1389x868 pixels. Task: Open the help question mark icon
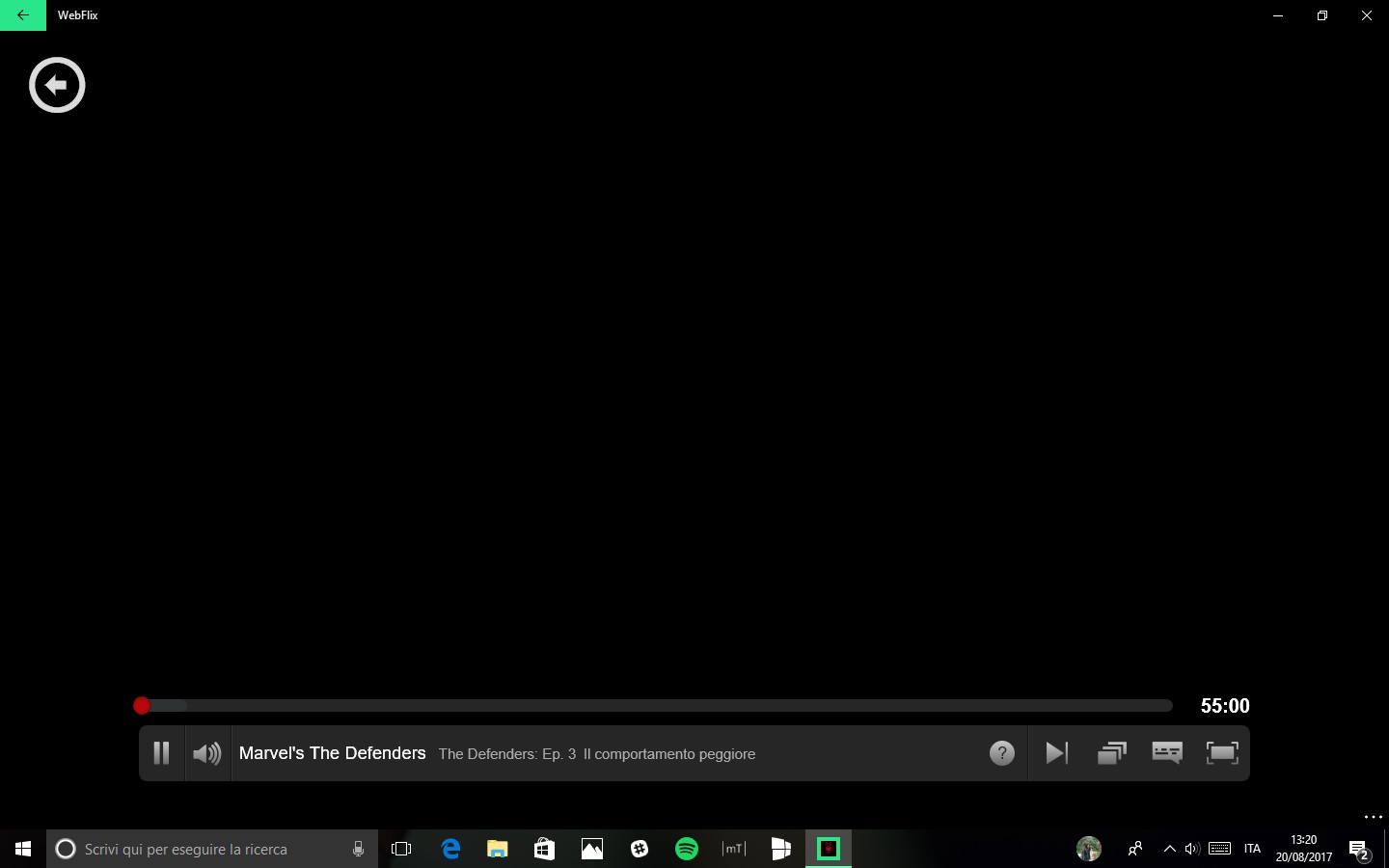1002,753
